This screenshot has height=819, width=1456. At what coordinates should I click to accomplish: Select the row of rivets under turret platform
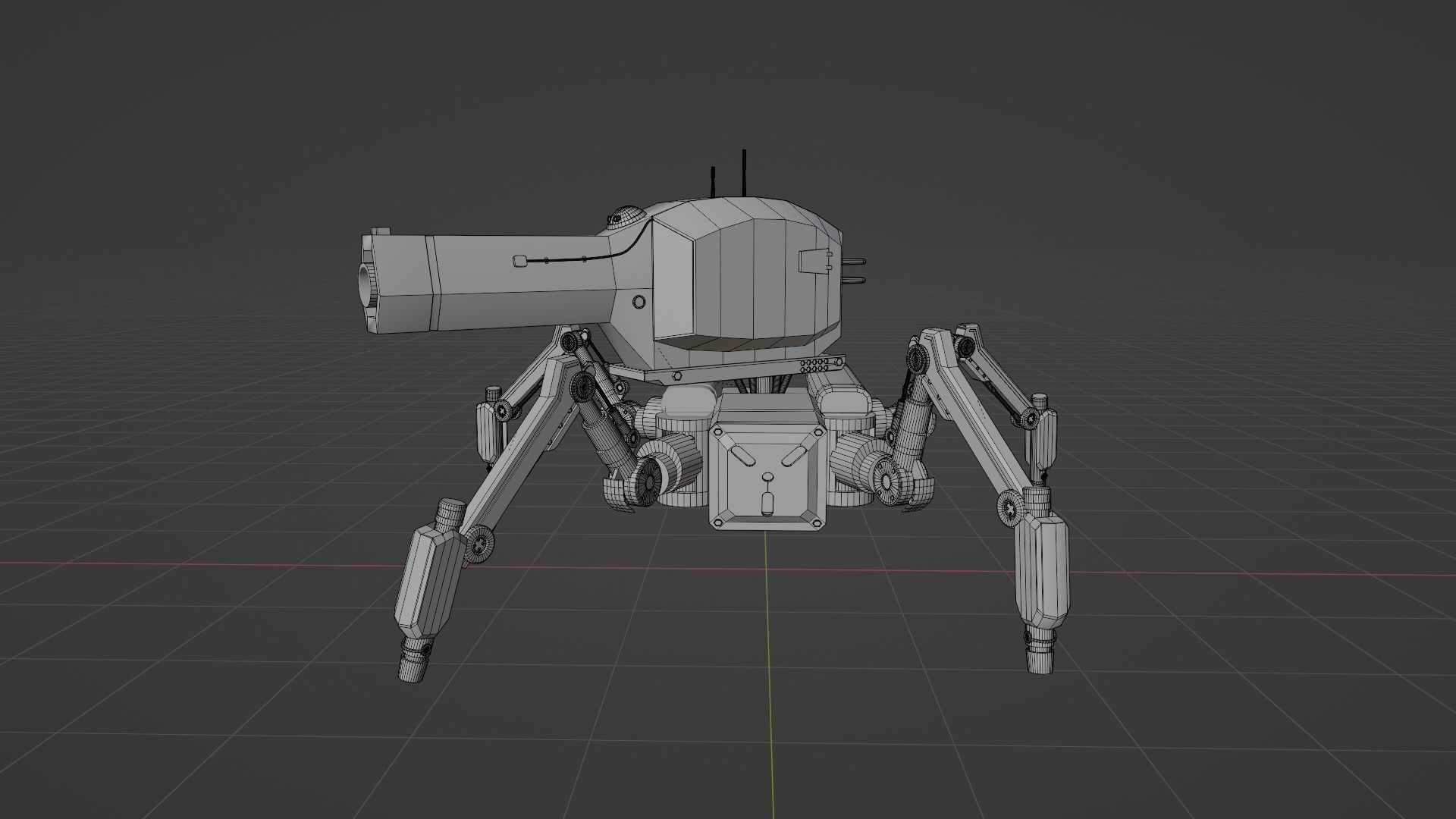click(x=816, y=366)
